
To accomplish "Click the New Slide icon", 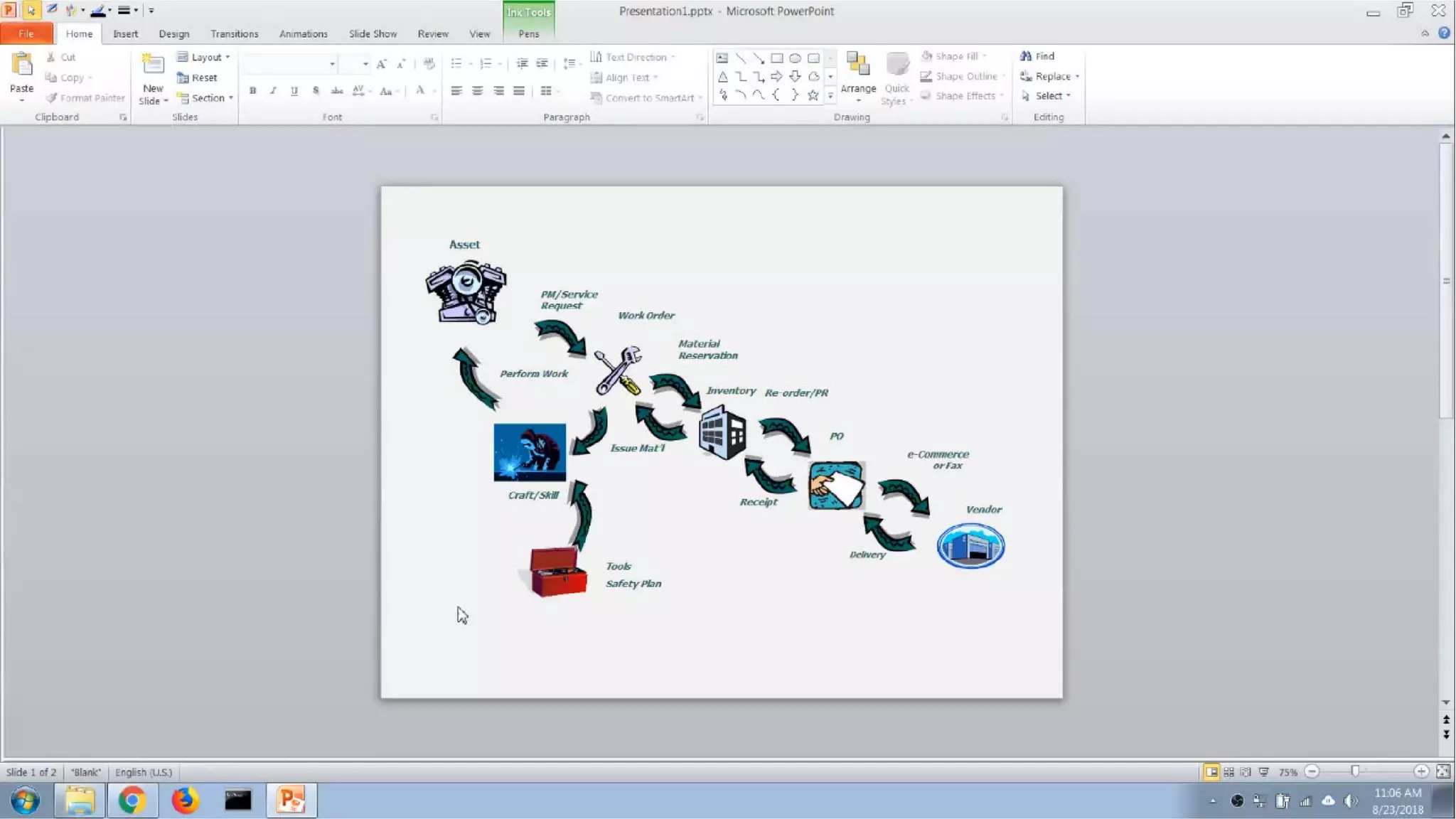I will pyautogui.click(x=153, y=65).
